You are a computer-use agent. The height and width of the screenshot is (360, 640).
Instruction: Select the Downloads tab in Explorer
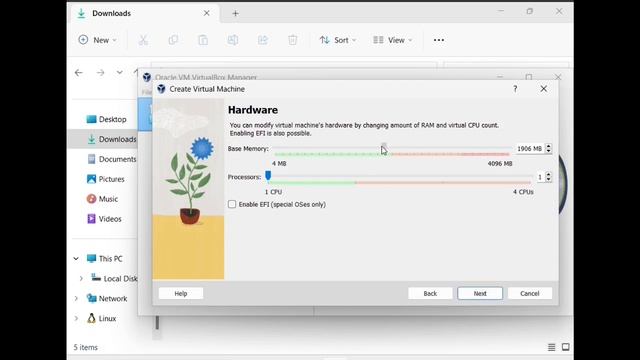[145, 13]
